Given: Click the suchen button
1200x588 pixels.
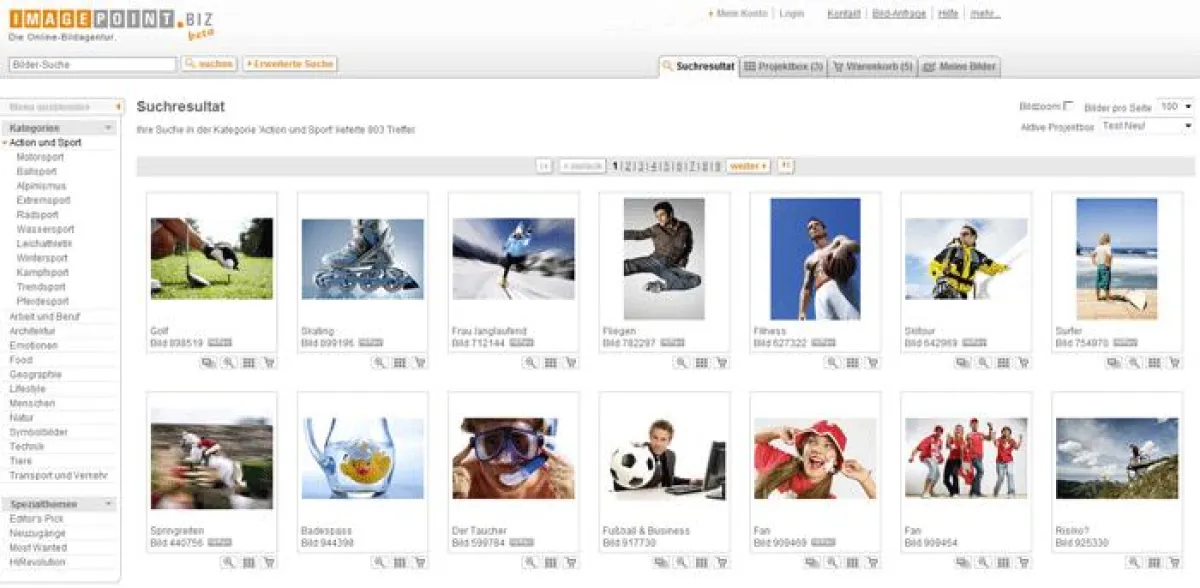Looking at the screenshot, I should click(x=211, y=63).
